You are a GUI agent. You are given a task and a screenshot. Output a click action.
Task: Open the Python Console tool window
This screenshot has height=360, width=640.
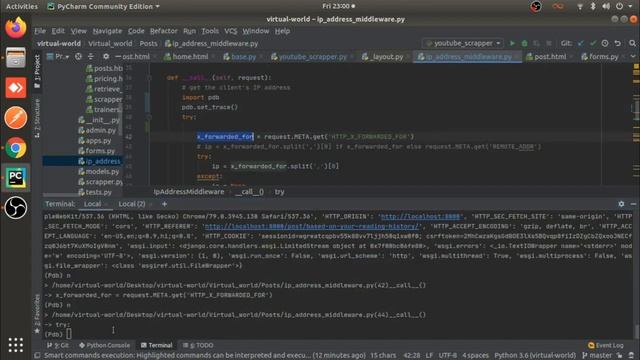point(104,345)
